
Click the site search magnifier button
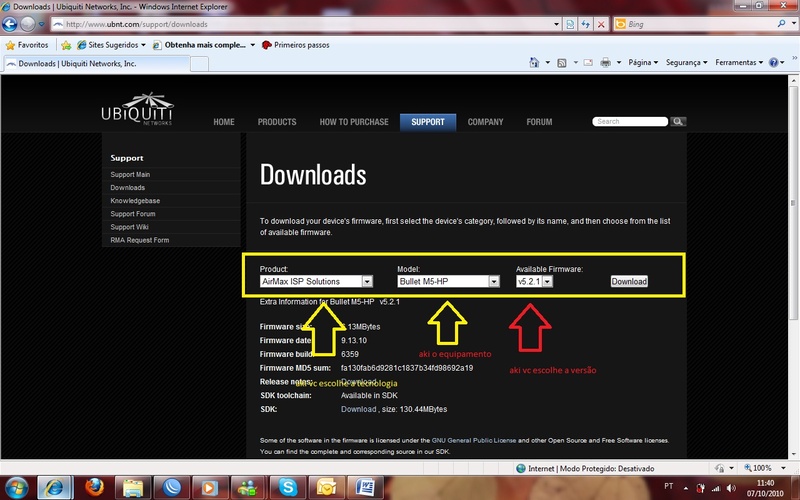678,121
